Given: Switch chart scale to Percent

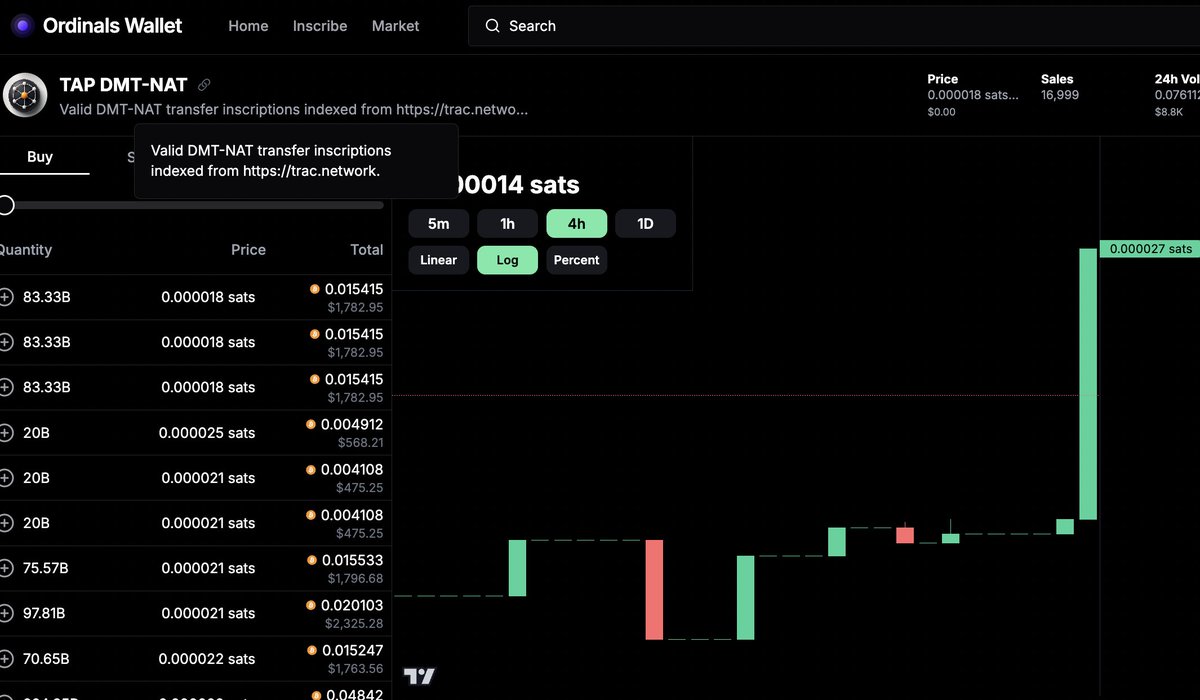Looking at the screenshot, I should (576, 260).
